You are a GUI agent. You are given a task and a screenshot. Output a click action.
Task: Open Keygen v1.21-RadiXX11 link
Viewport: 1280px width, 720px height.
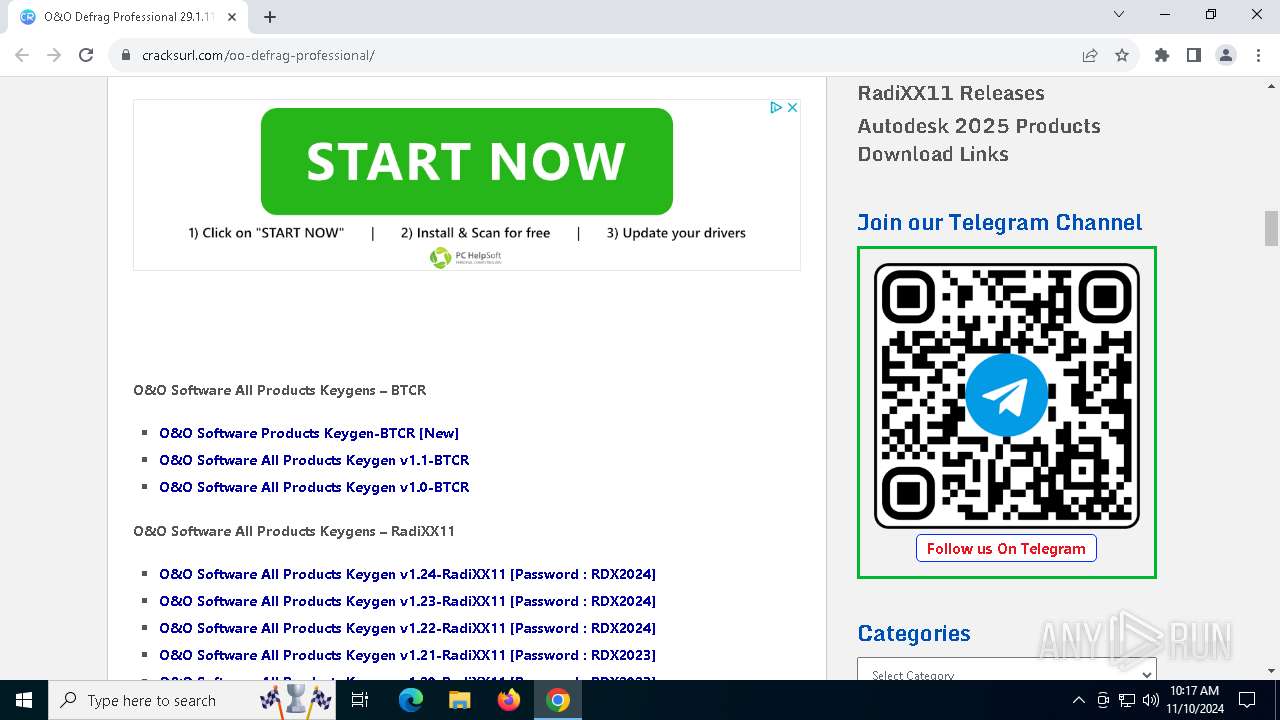pyautogui.click(x=407, y=655)
